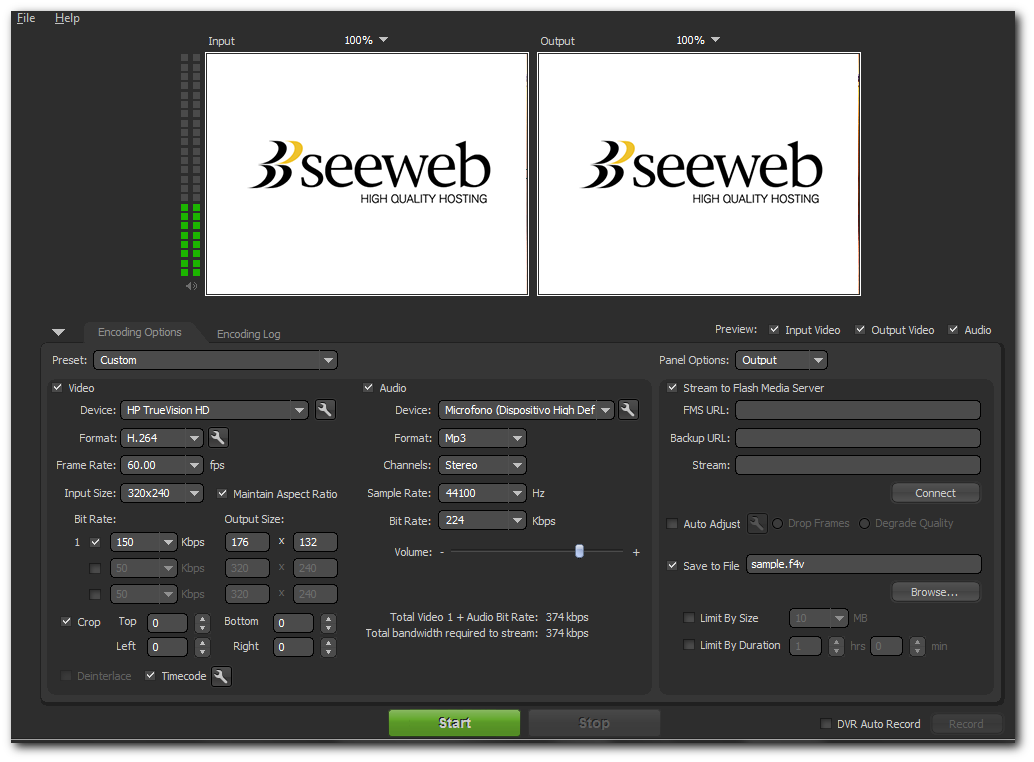Viewport: 1034px width, 762px height.
Task: Open video device settings wrench
Action: click(324, 410)
